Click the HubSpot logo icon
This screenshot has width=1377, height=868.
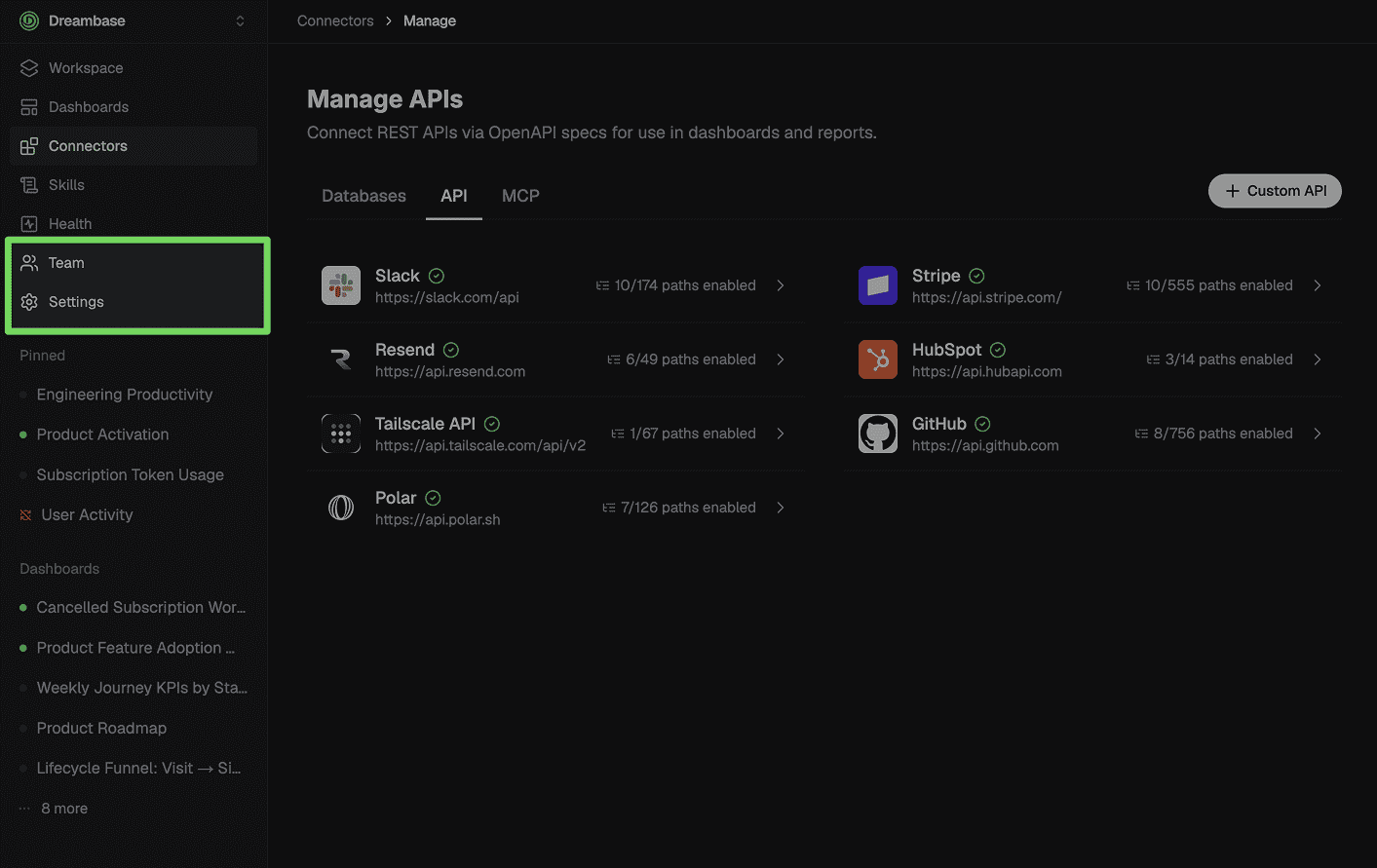pyautogui.click(x=878, y=359)
